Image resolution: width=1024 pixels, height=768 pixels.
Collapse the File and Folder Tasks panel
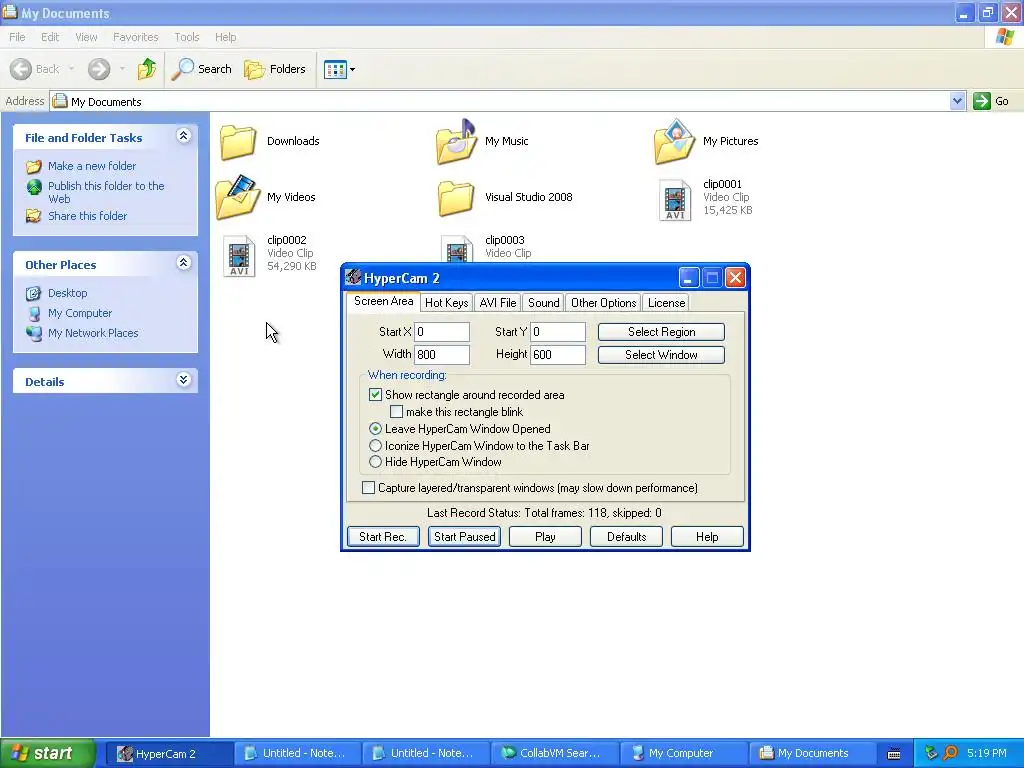point(184,136)
